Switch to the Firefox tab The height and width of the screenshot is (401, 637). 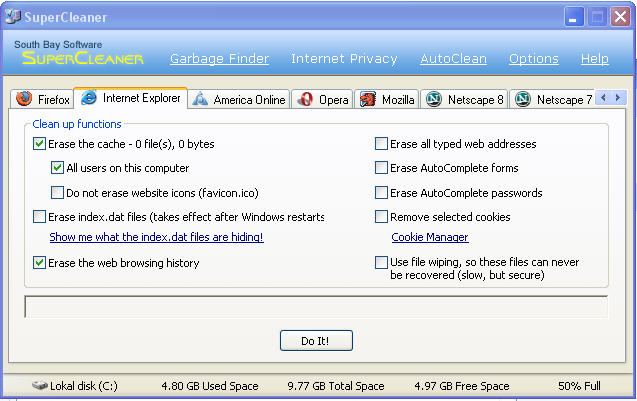tap(42, 99)
